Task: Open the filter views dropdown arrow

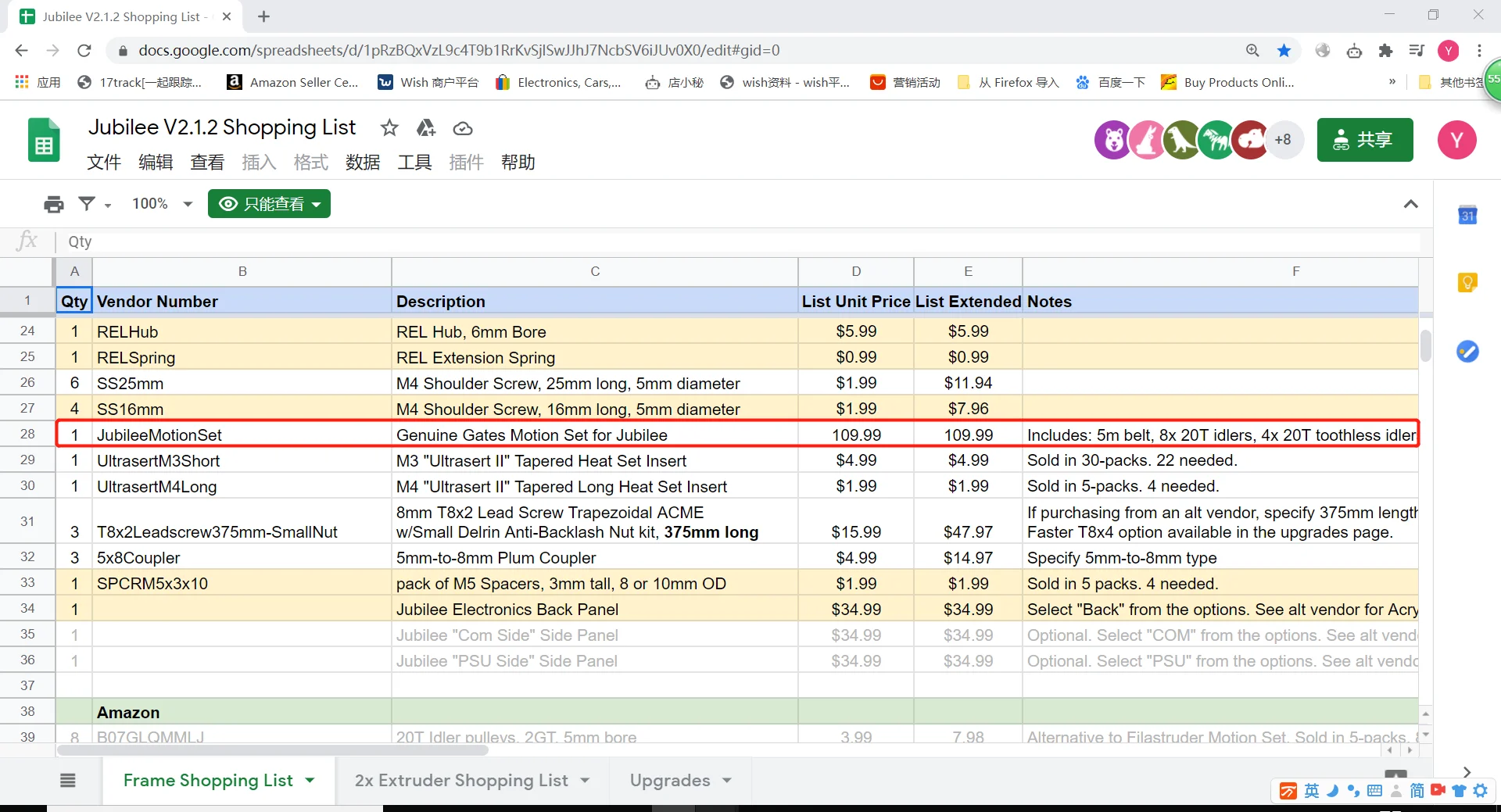Action: [108, 205]
